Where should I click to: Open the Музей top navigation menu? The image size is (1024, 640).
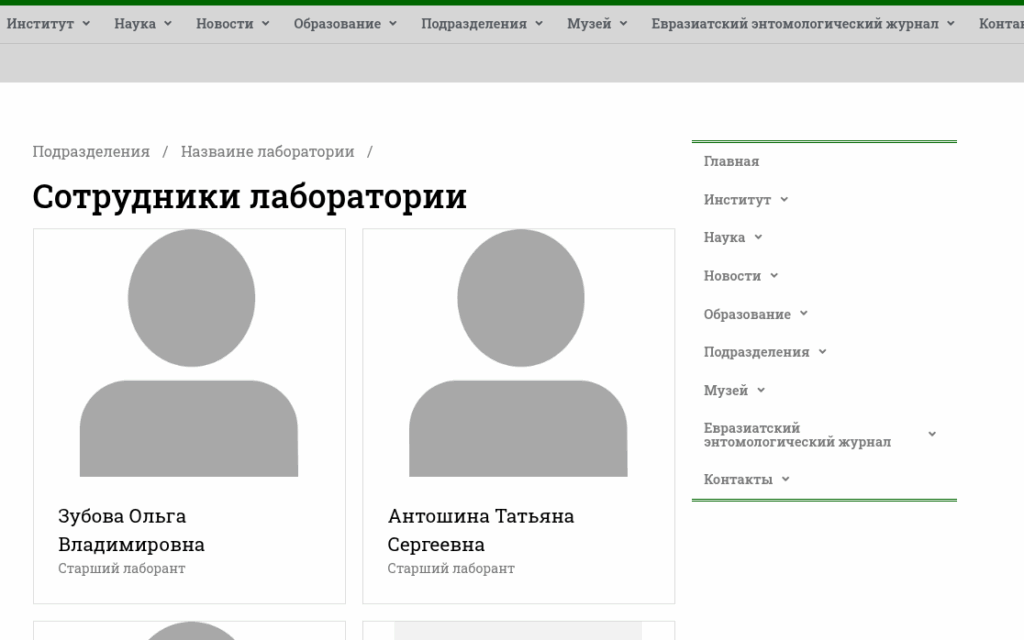pos(596,24)
